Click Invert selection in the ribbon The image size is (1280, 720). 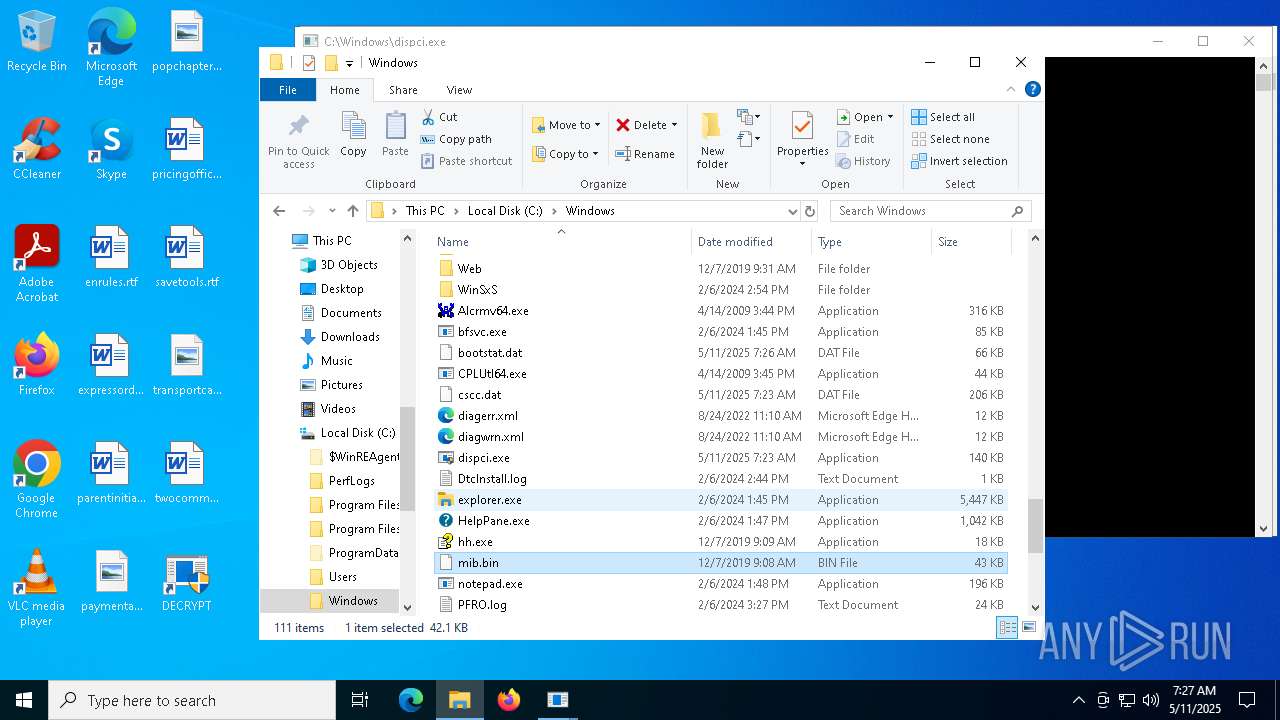click(959, 161)
